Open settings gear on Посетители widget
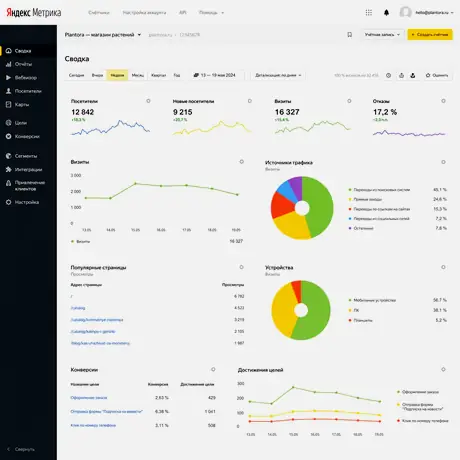 click(x=148, y=101)
